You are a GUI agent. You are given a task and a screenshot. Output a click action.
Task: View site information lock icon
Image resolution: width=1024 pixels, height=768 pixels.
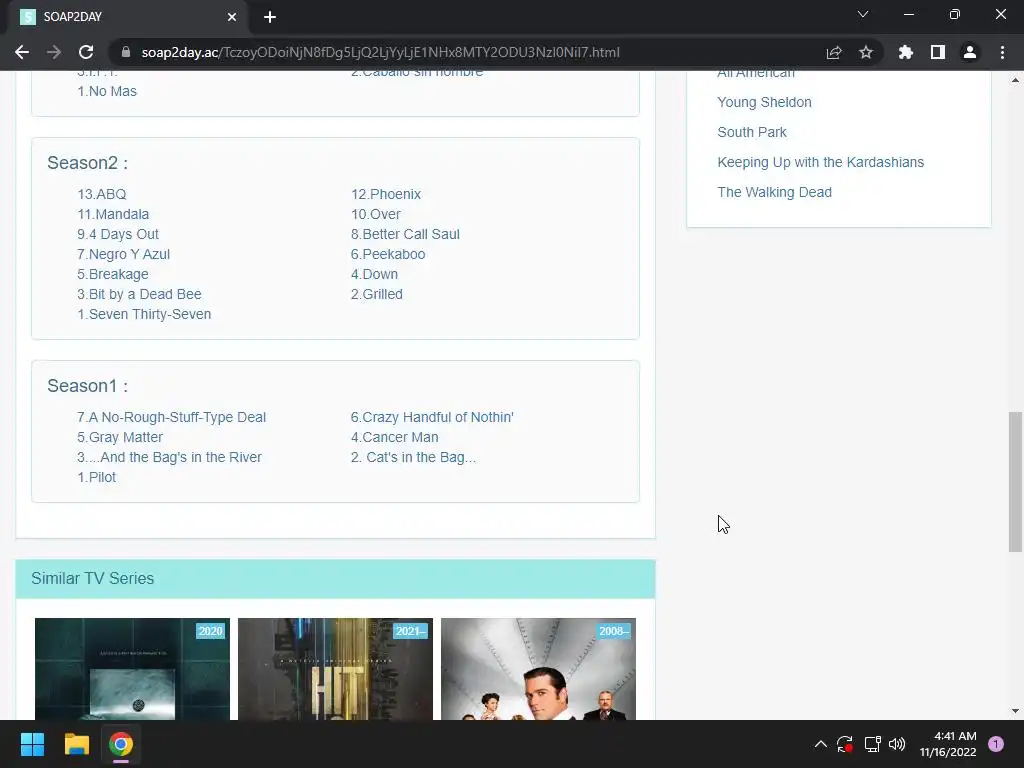(x=126, y=52)
